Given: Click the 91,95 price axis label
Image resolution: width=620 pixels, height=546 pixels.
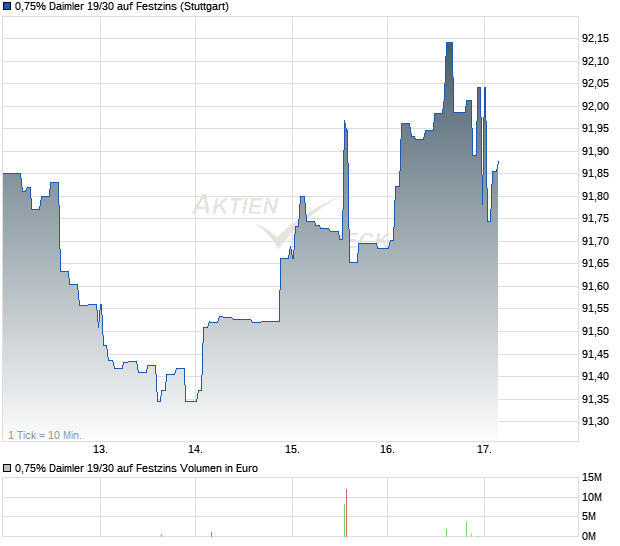Looking at the screenshot, I should point(595,128).
